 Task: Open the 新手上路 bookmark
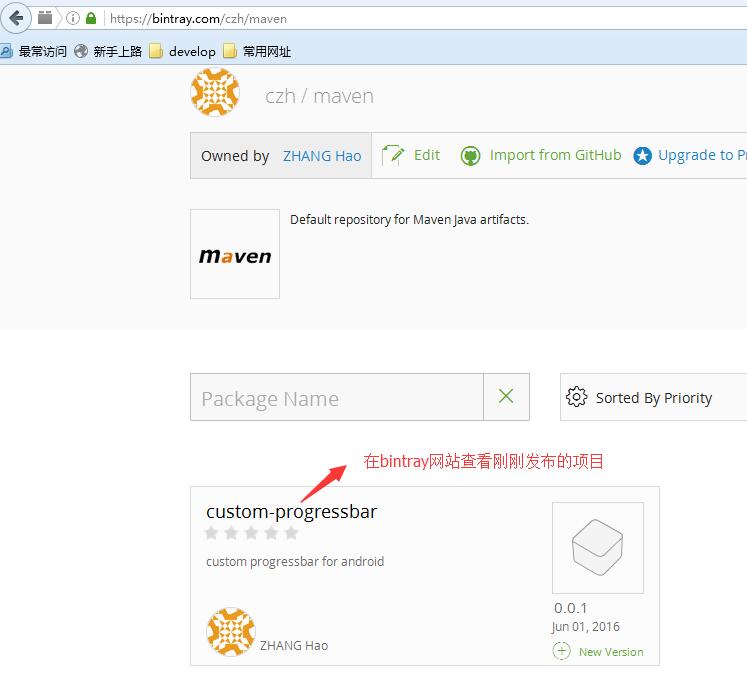coord(109,51)
